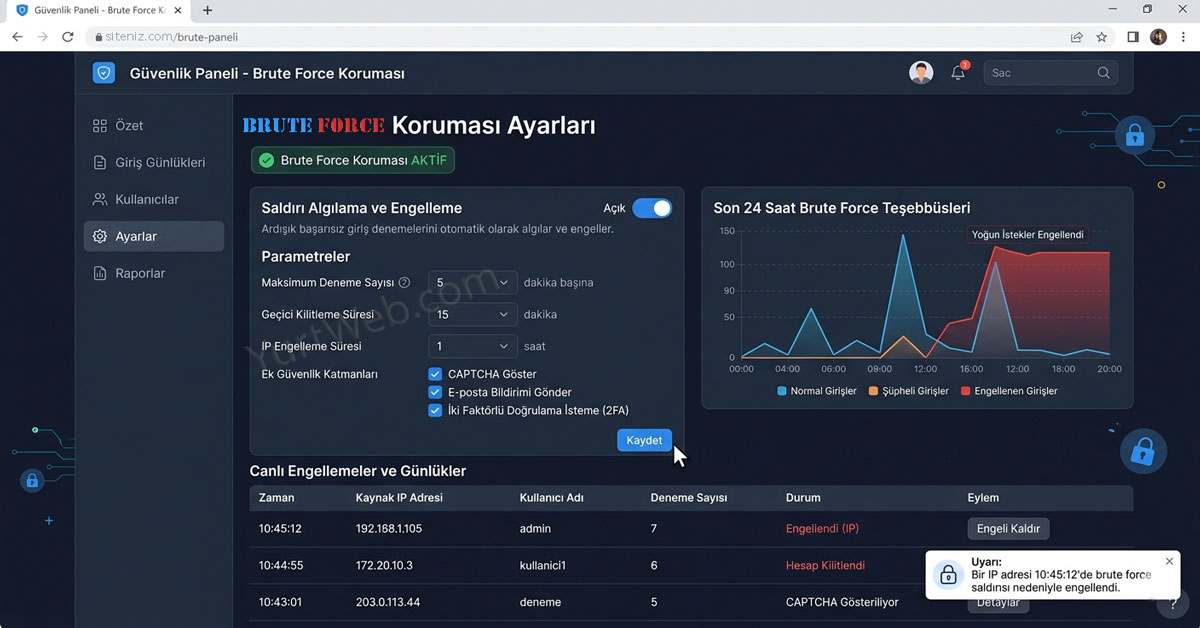Viewport: 1200px width, 628px height.
Task: Click the help question mark at bottom right
Action: click(1172, 604)
